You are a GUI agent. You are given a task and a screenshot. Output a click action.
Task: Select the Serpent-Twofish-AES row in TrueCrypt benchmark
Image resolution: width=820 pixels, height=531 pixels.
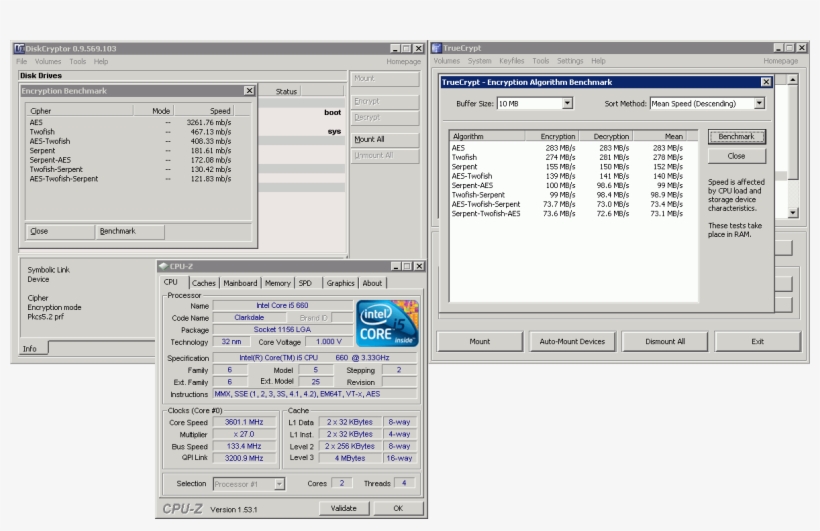(568, 213)
